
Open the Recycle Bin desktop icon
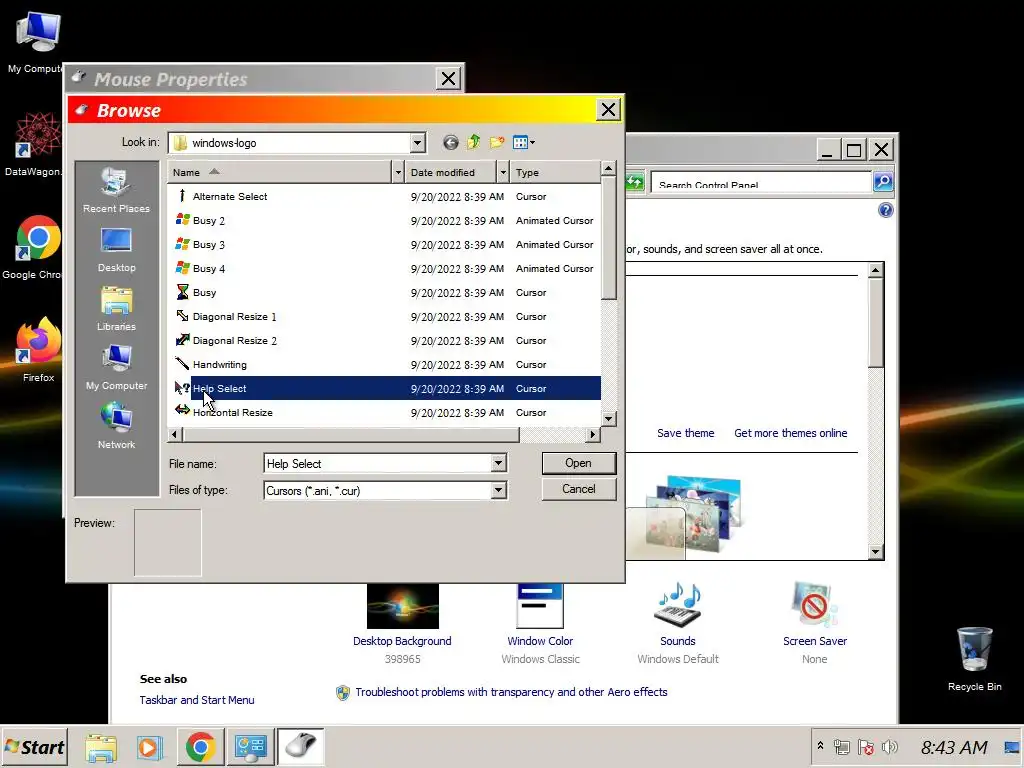(x=974, y=658)
